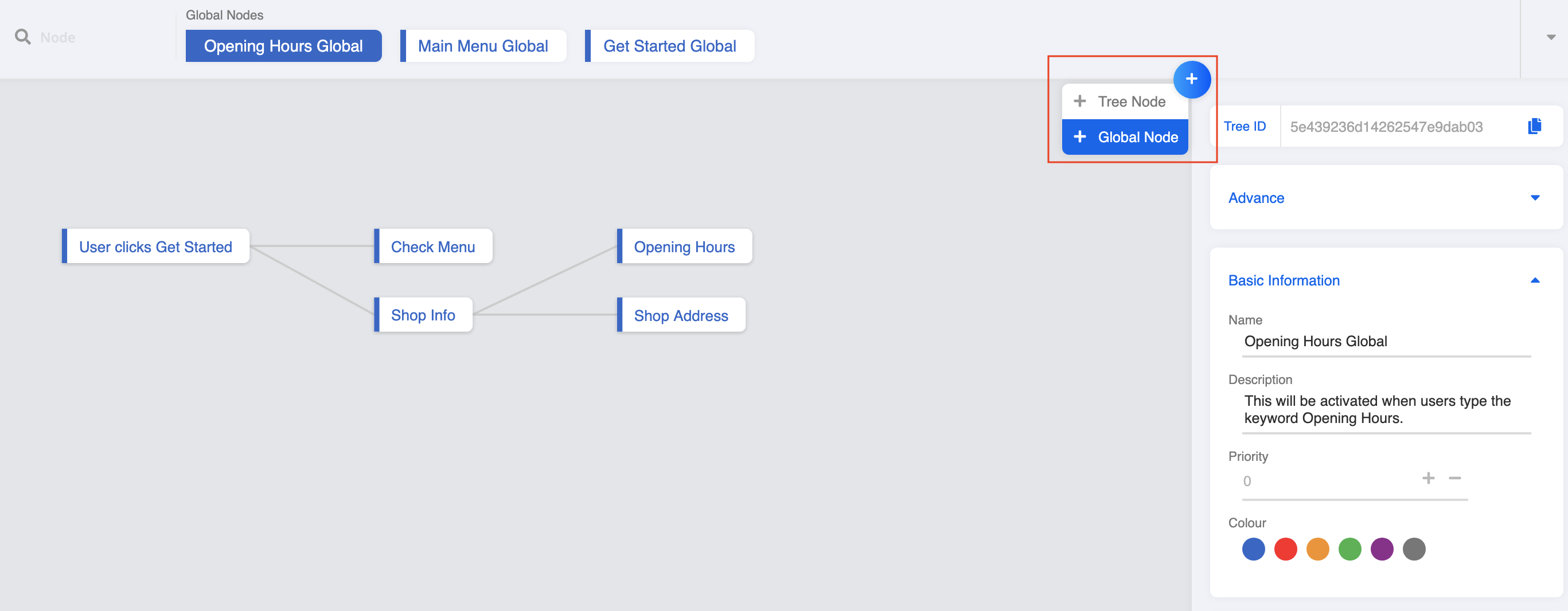Select the Shop Address node on the canvas
This screenshot has width=1568, height=611.
[x=681, y=315]
